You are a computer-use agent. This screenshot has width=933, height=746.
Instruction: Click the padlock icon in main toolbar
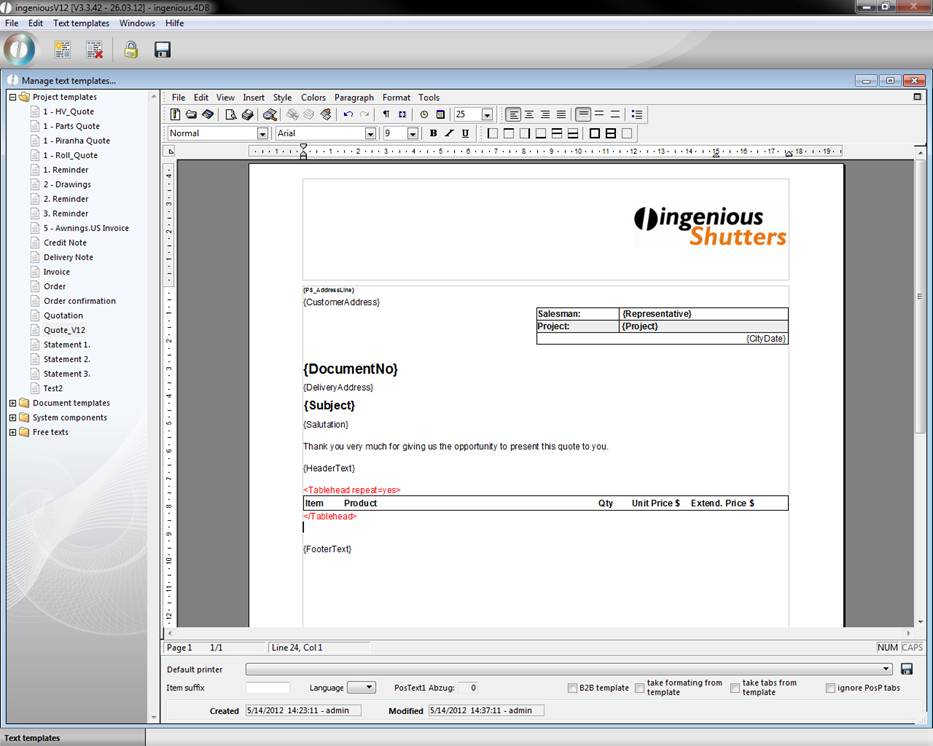[x=130, y=49]
